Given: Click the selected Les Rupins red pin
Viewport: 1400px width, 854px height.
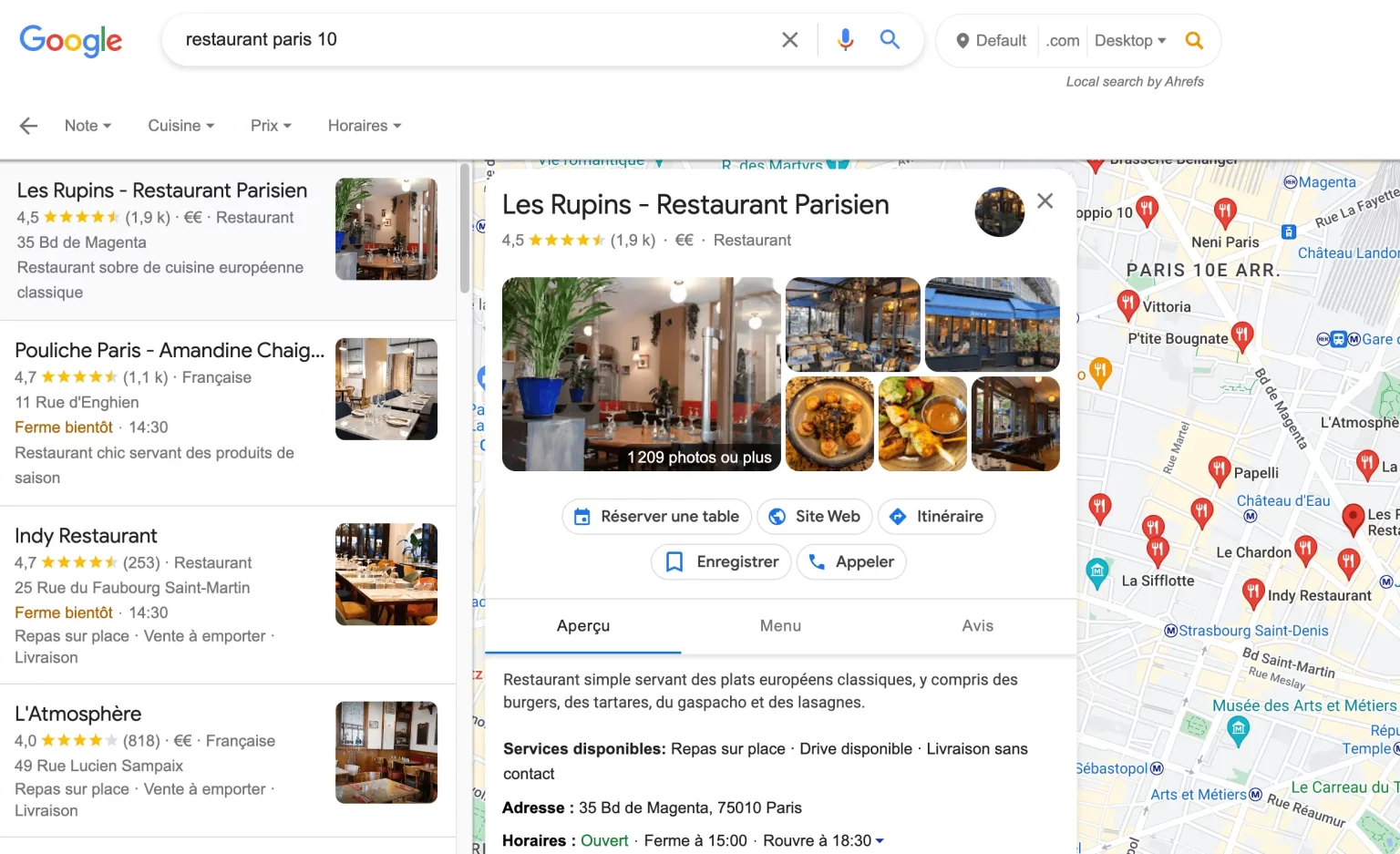Looking at the screenshot, I should point(1354,519).
